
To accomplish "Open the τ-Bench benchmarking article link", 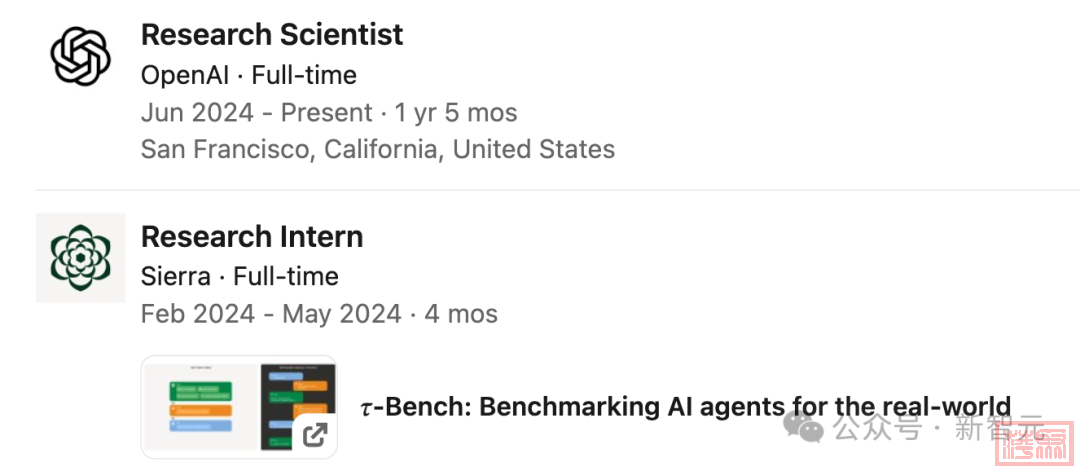I will (685, 407).
